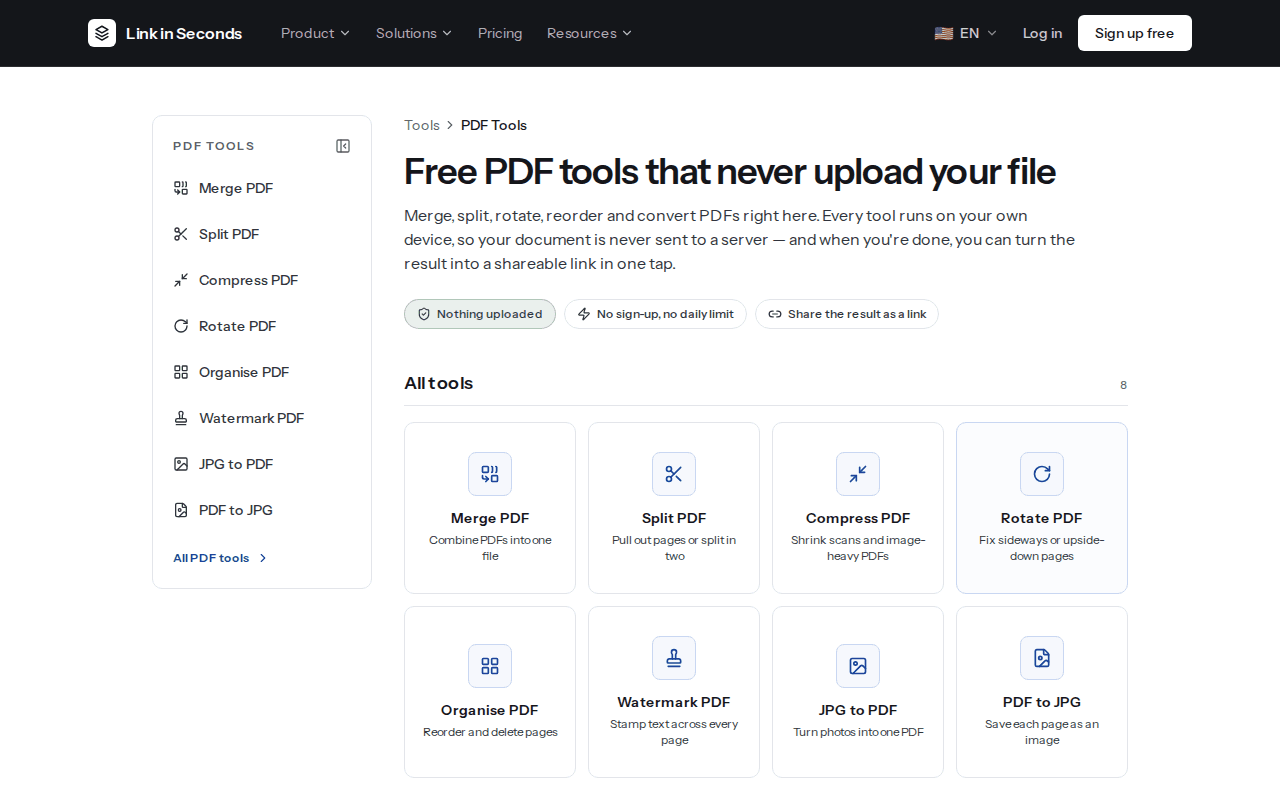Screen dimensions: 1280x800
Task: Open Merge PDF from the sidebar
Action: tap(262, 188)
